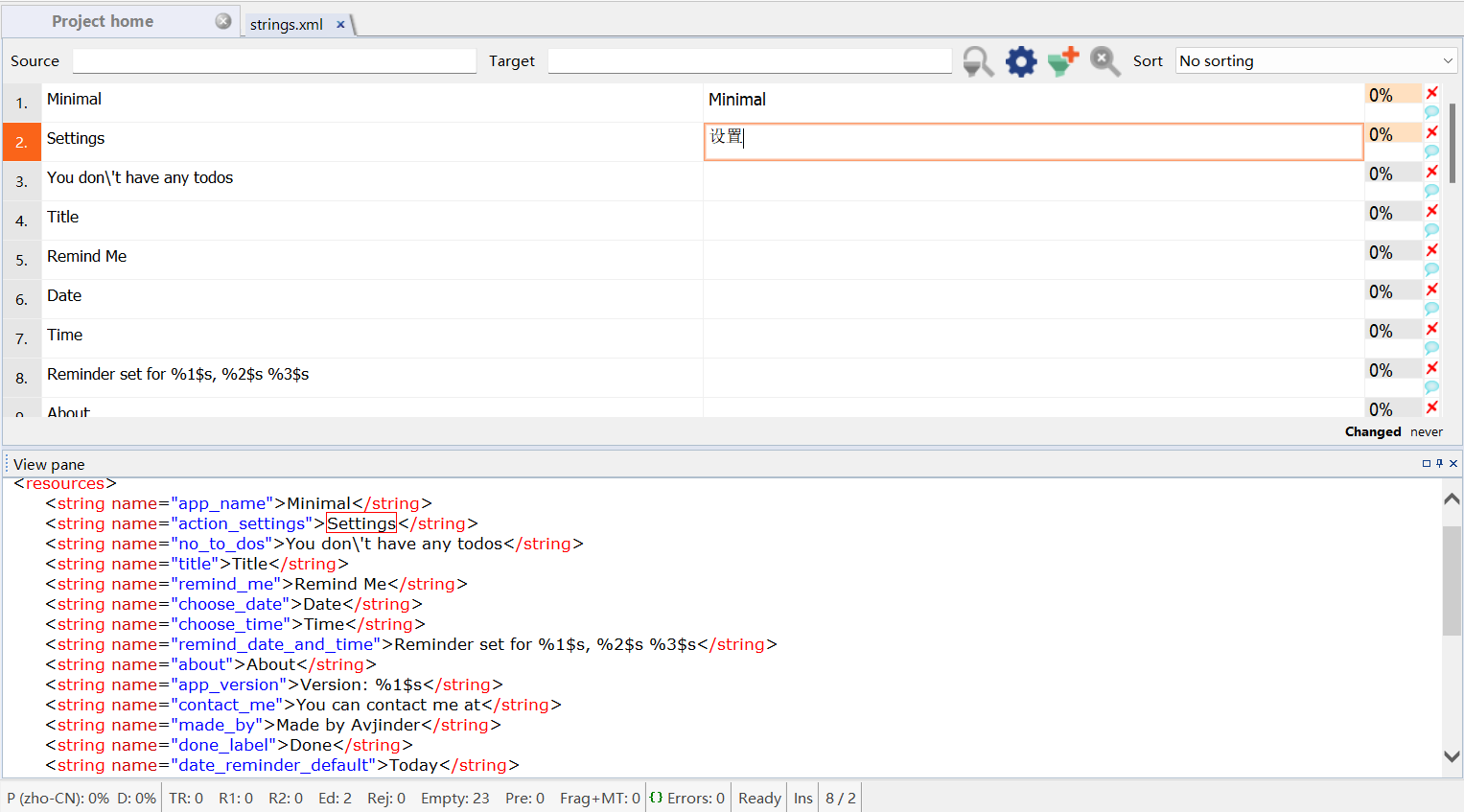The image size is (1464, 812).
Task: Open the Sort 'No sorting' dropdown
Action: pos(1315,60)
